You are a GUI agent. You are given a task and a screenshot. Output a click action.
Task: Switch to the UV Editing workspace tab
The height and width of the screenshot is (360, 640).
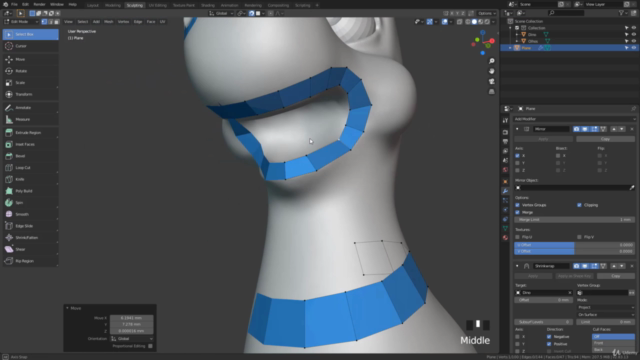click(158, 5)
